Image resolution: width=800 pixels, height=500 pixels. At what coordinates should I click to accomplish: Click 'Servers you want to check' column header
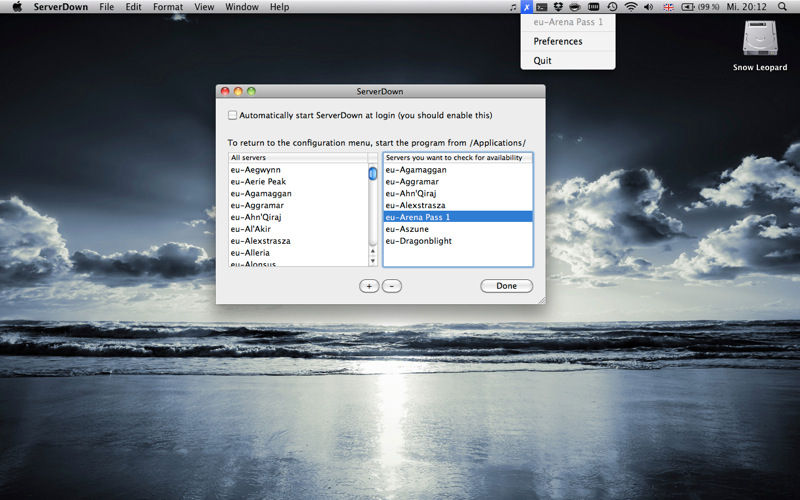[x=458, y=158]
